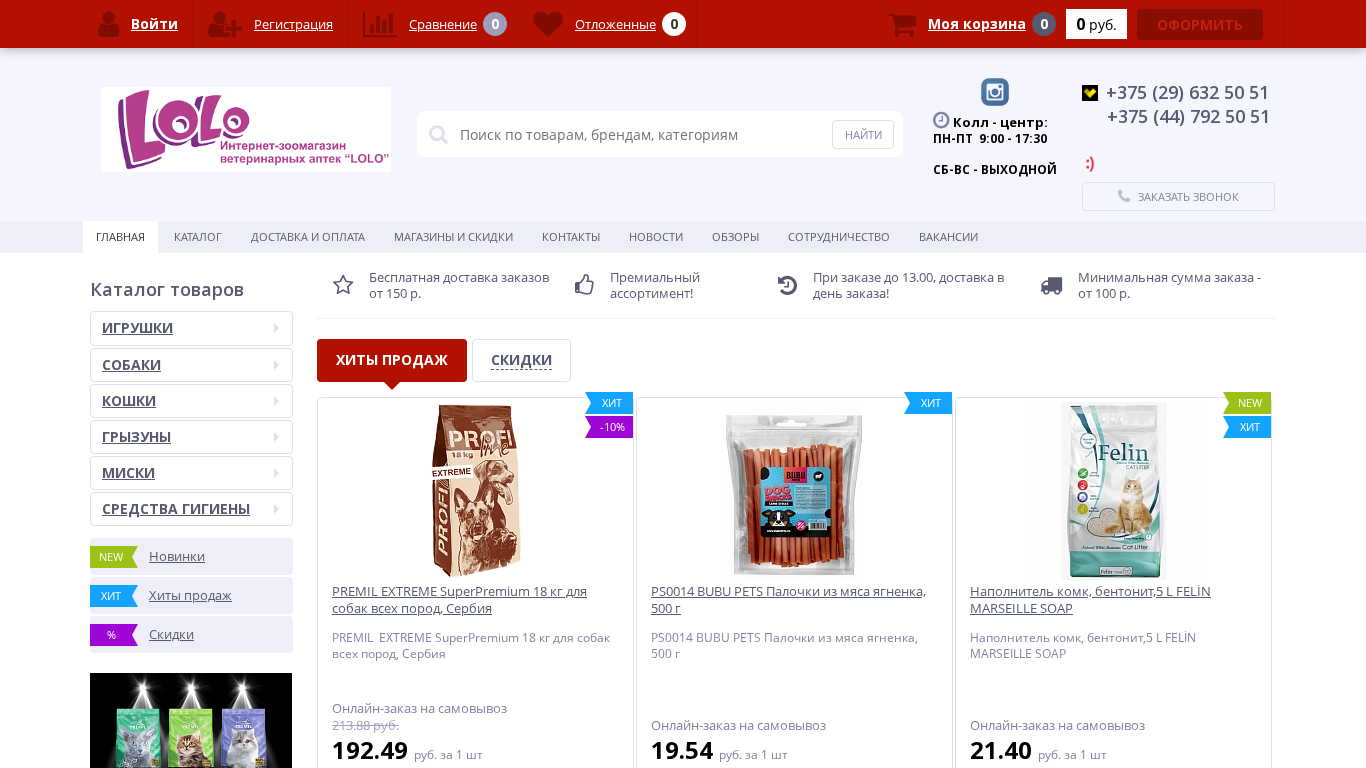
Task: Click the LOLO store logo
Action: coord(246,129)
